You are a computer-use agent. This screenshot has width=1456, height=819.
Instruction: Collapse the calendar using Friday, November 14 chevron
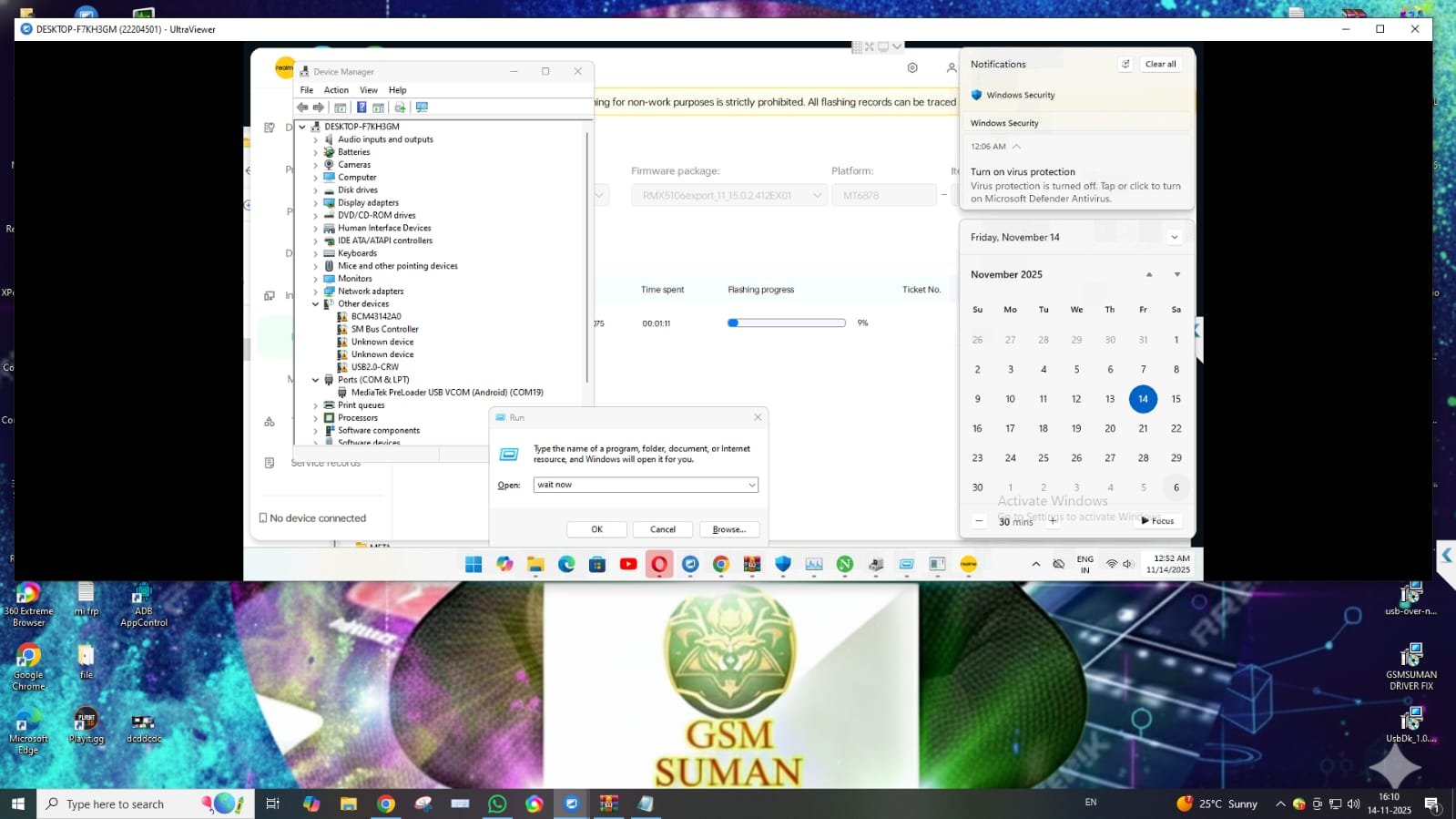[1175, 238]
